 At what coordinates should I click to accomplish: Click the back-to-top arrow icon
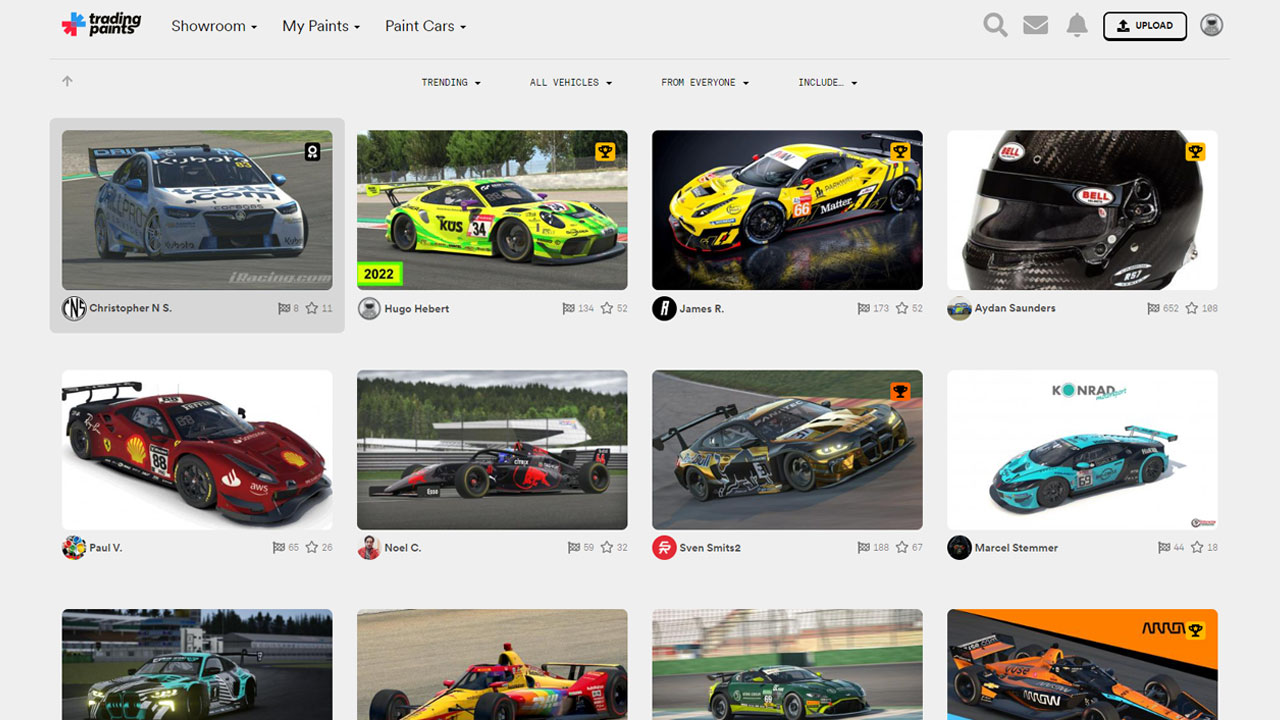click(67, 80)
